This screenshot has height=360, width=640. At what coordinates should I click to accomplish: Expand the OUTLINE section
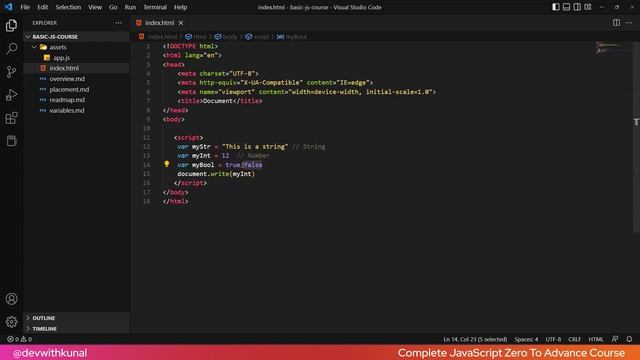pyautogui.click(x=76, y=318)
